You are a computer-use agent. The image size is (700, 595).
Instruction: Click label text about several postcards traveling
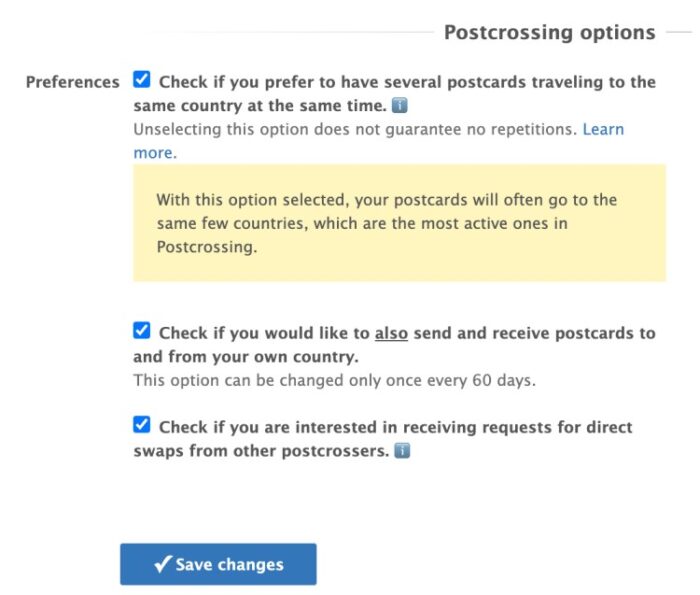pyautogui.click(x=394, y=94)
